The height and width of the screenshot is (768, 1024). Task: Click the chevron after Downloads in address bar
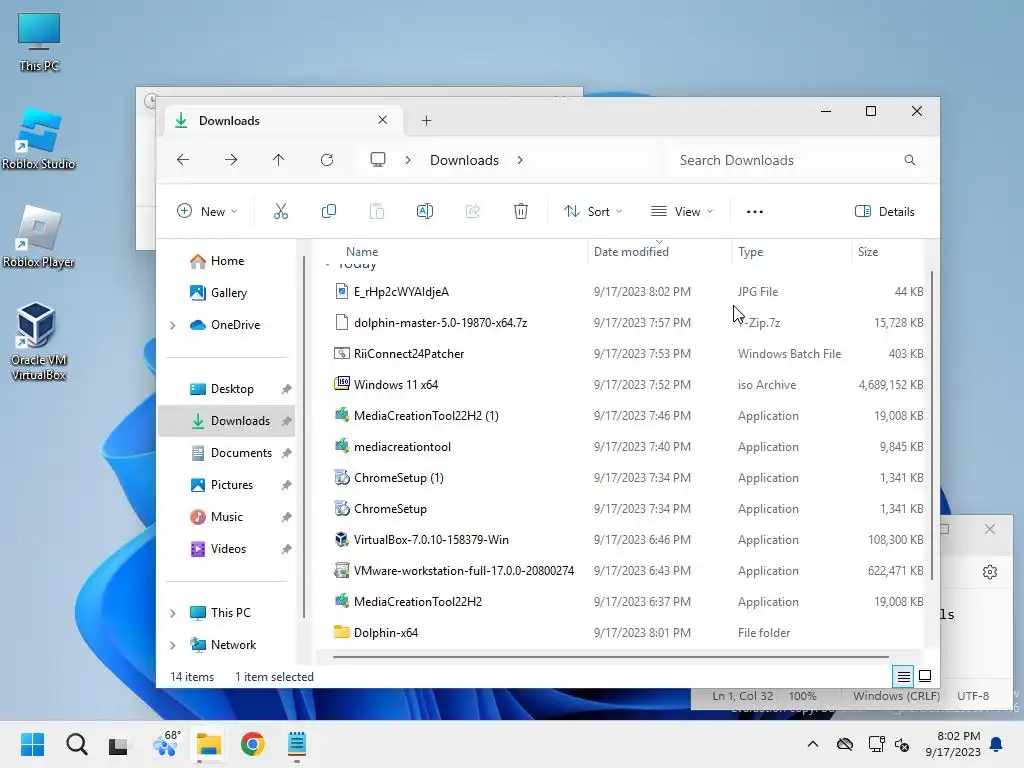[x=520, y=160]
